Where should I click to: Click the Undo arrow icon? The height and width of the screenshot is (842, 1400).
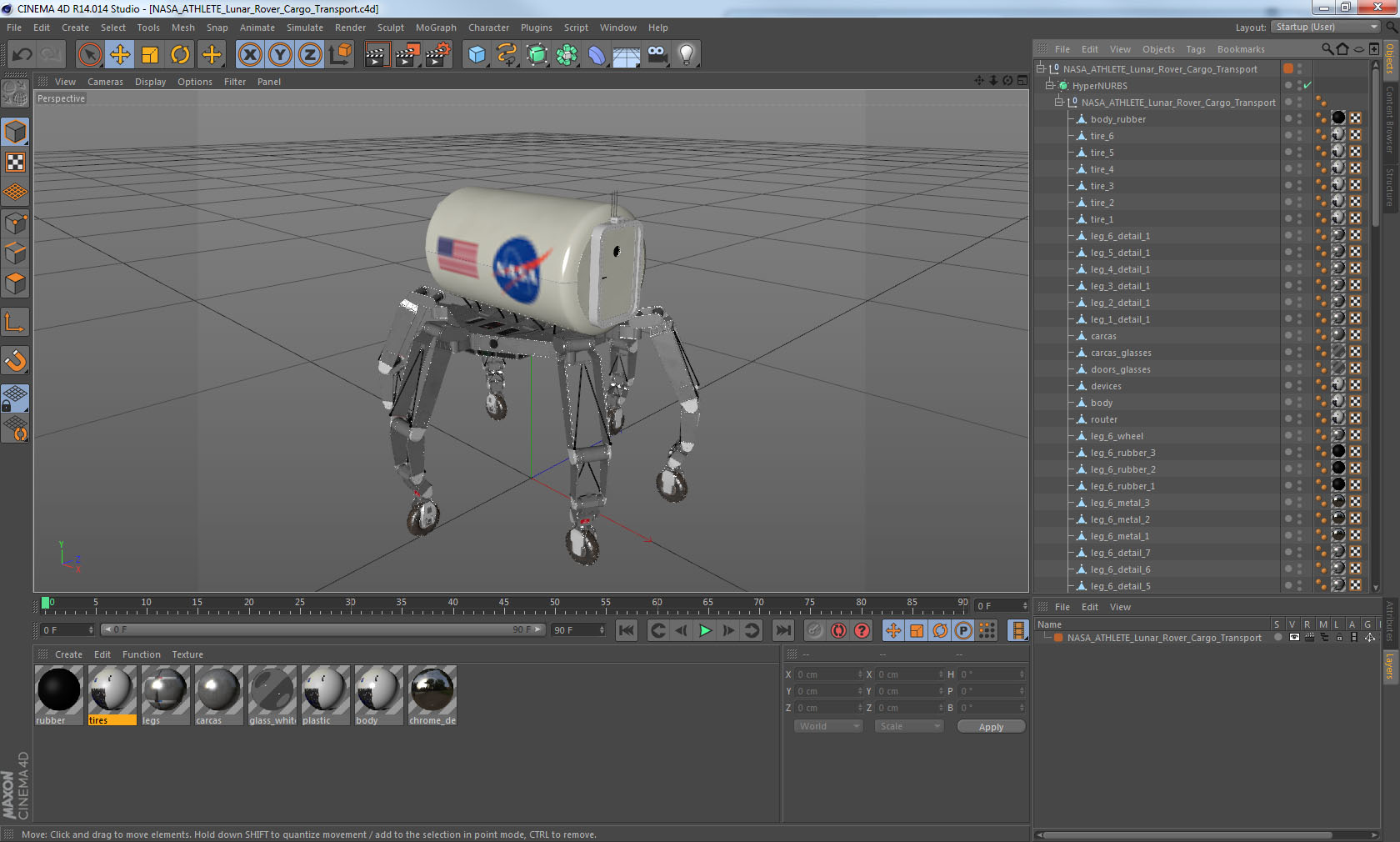pyautogui.click(x=22, y=55)
